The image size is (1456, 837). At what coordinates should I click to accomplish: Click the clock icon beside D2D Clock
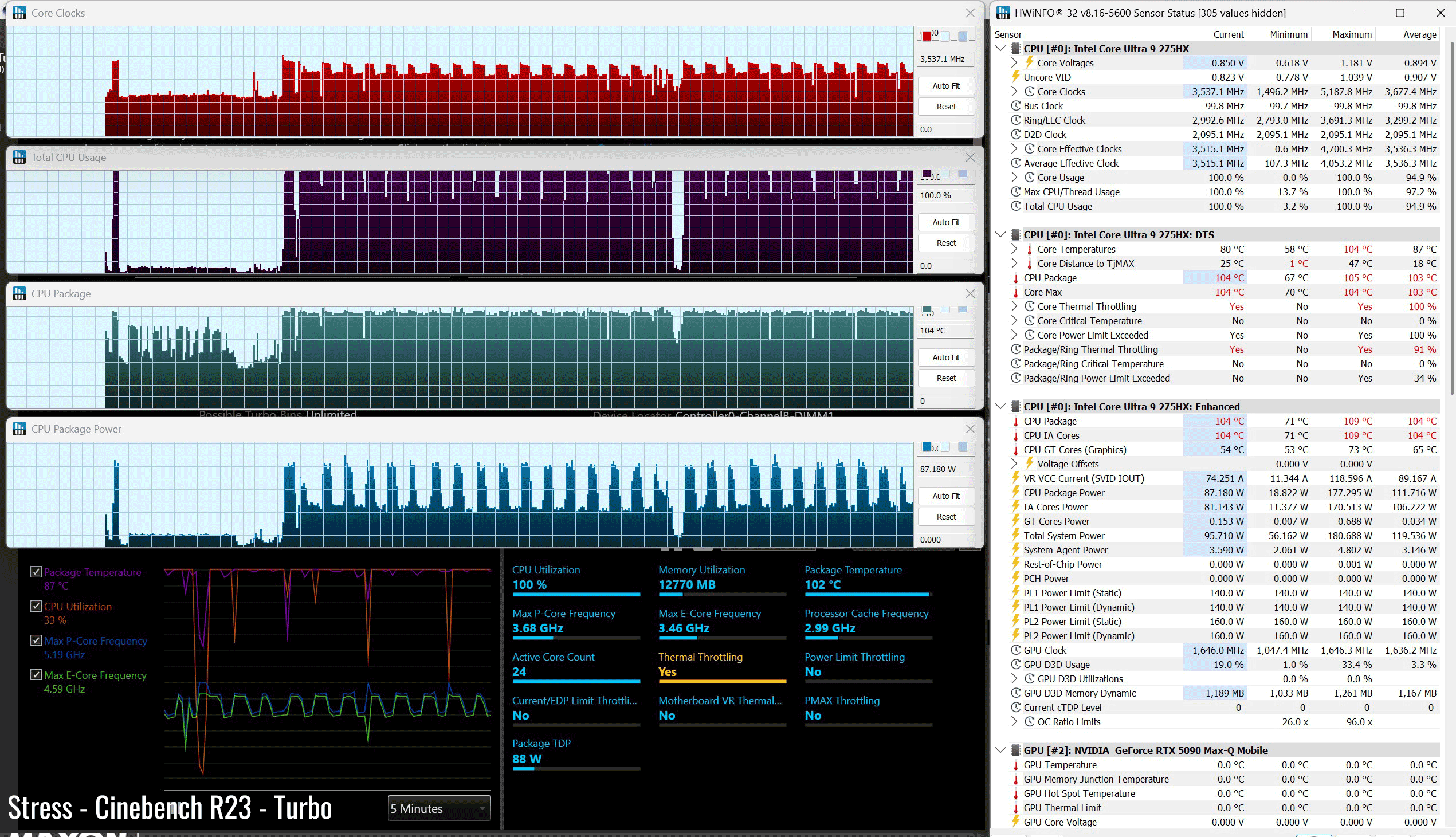pyautogui.click(x=1016, y=135)
